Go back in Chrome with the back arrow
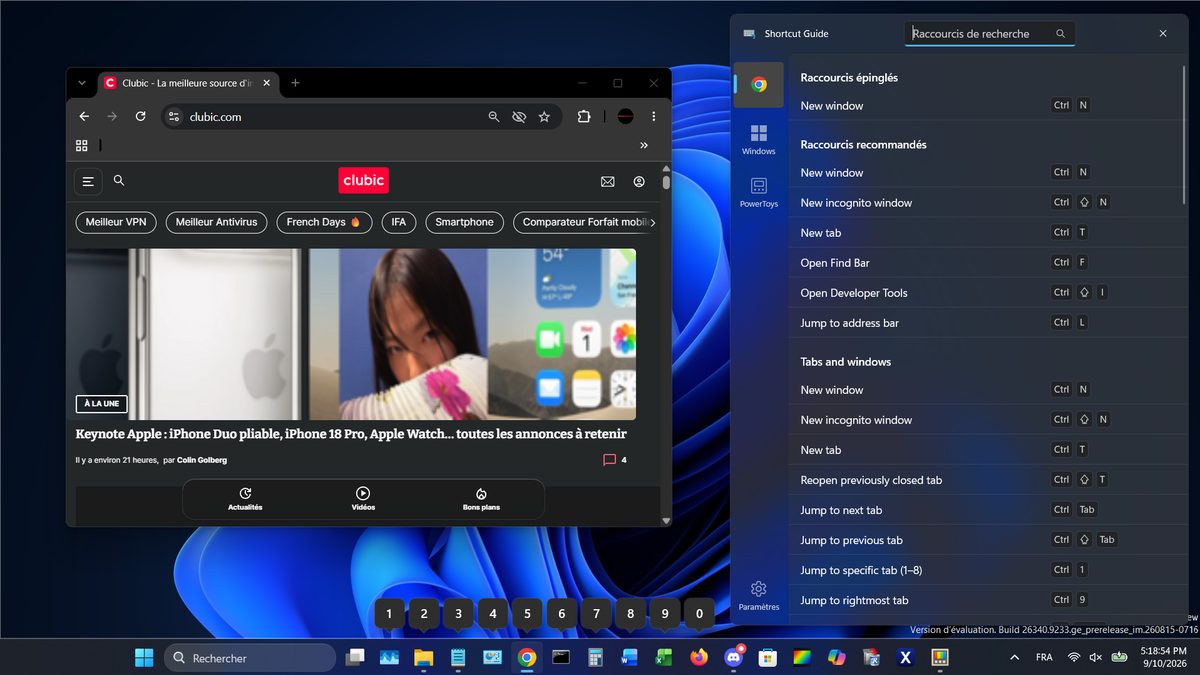Screen dimensions: 1200x675 (84, 117)
